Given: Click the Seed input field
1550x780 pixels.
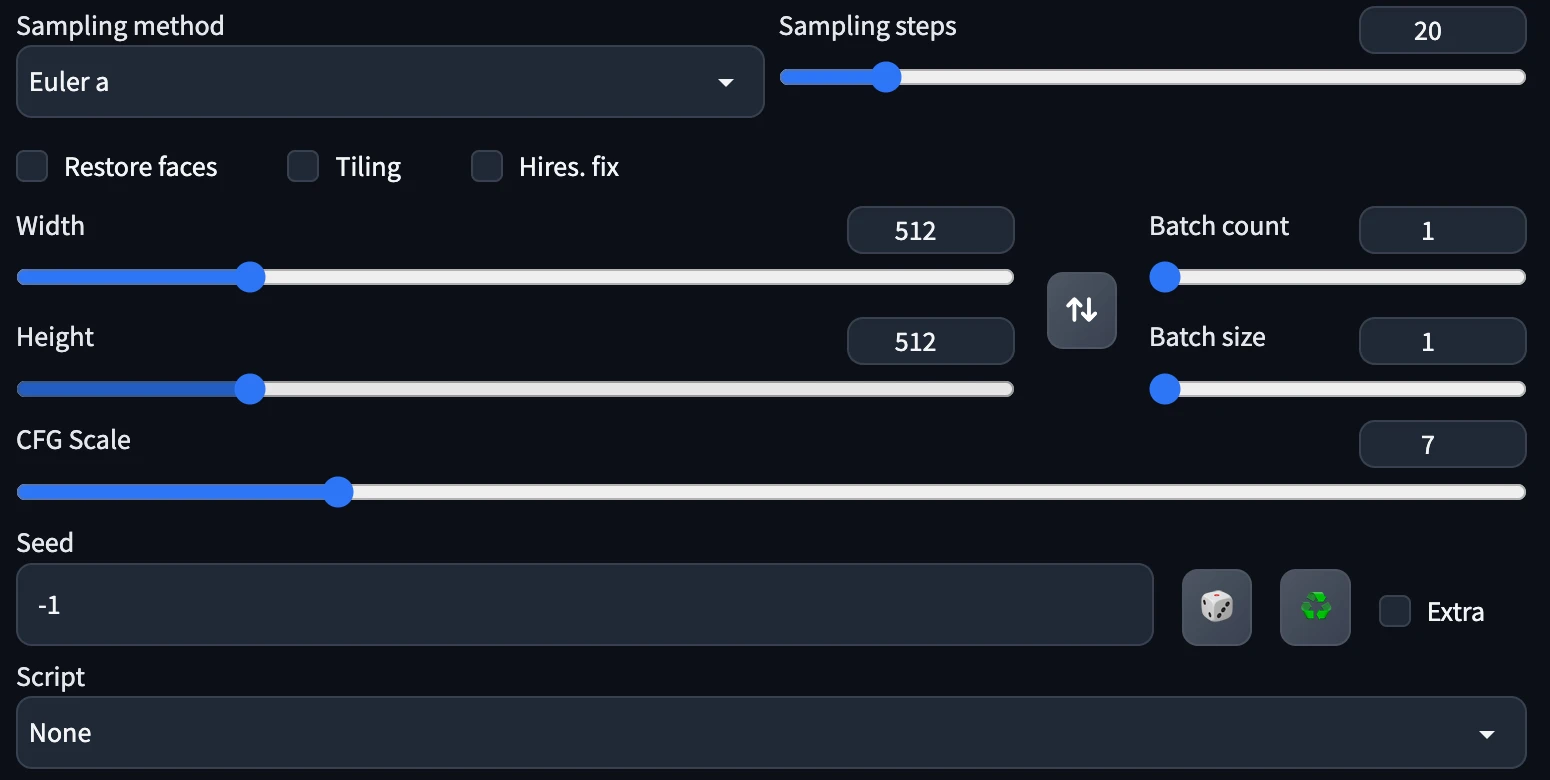Looking at the screenshot, I should [x=585, y=605].
